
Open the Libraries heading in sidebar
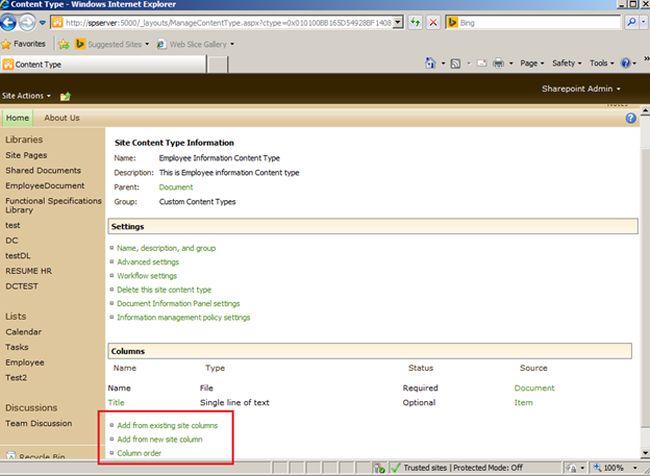point(24,139)
